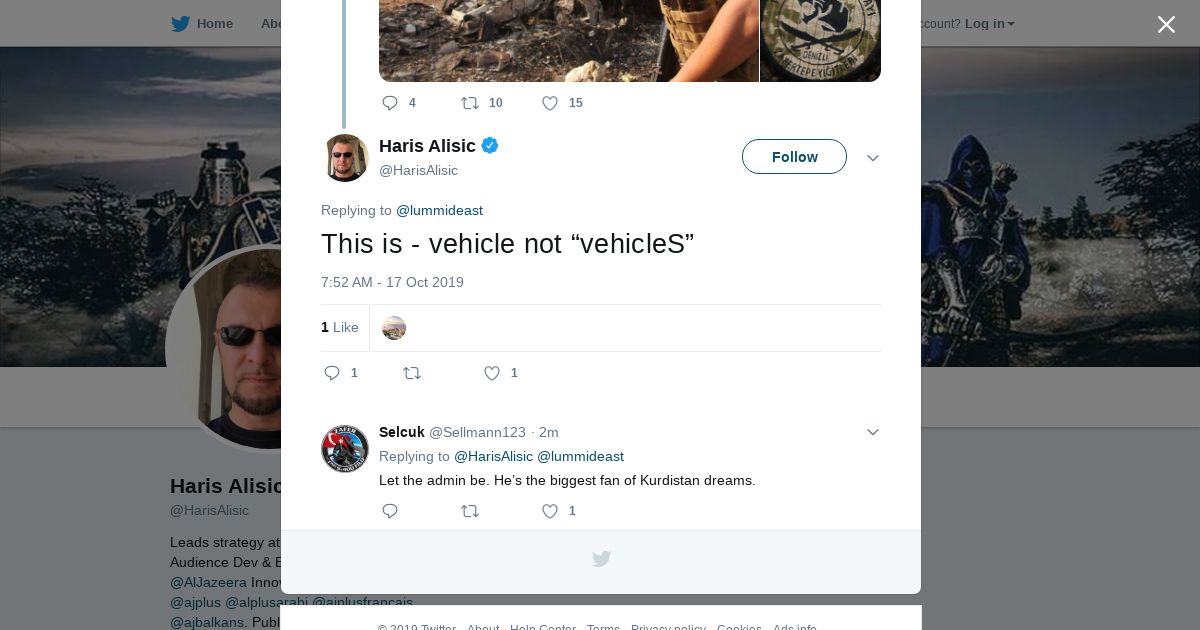Follow Haris Alisic

click(x=794, y=157)
